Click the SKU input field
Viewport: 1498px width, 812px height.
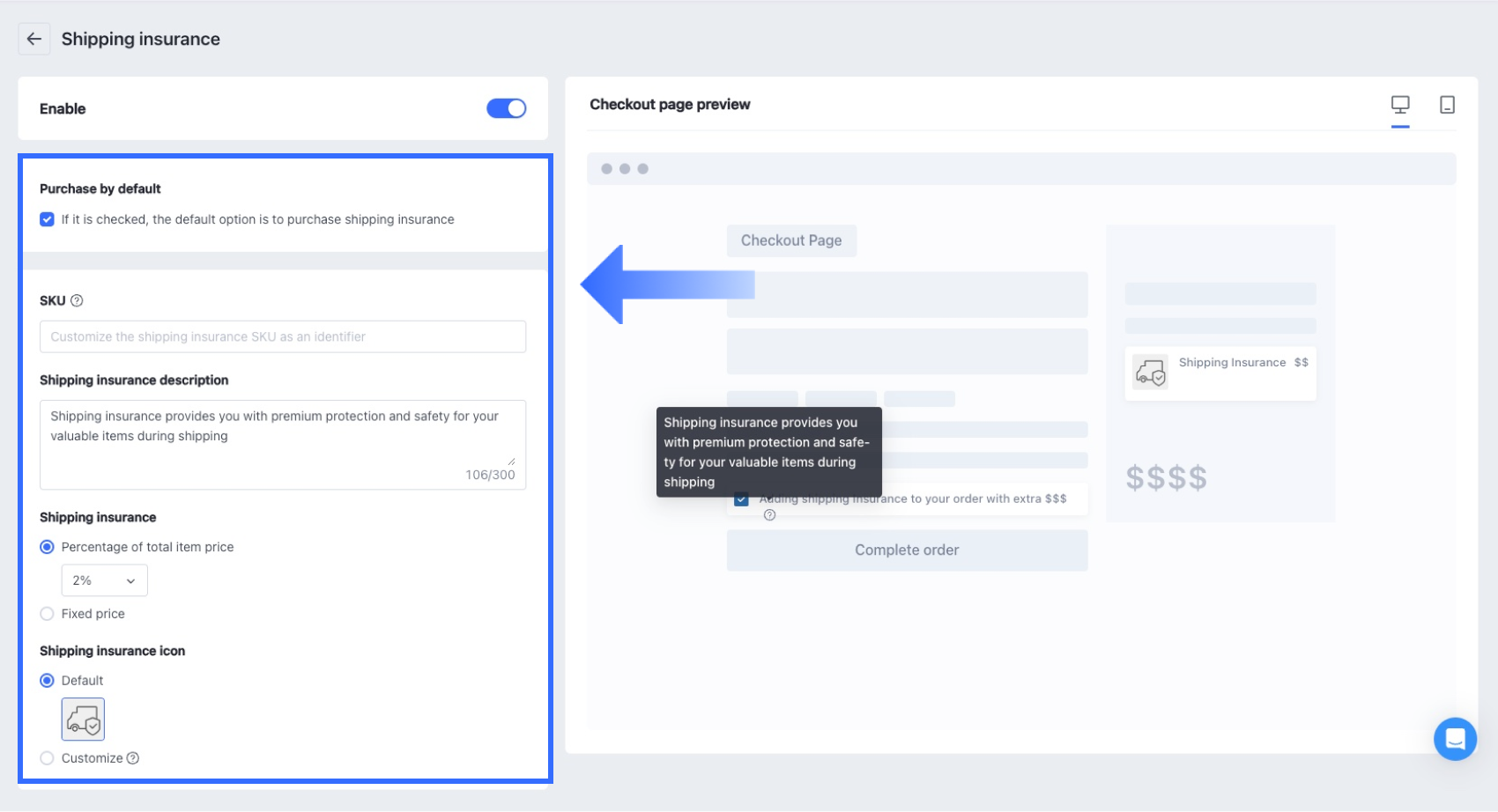(283, 336)
